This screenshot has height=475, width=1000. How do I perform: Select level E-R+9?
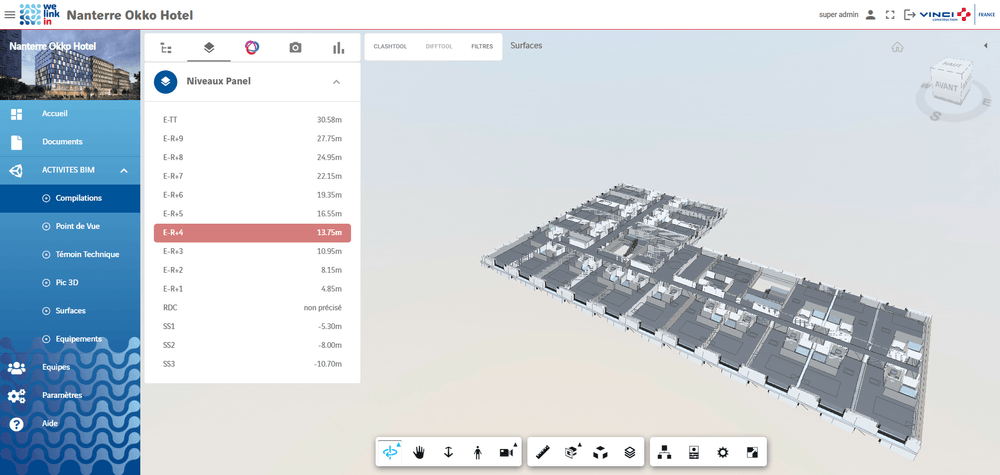point(253,138)
